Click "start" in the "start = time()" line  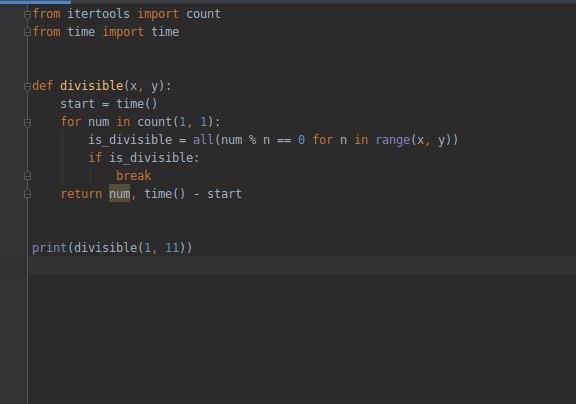78,104
